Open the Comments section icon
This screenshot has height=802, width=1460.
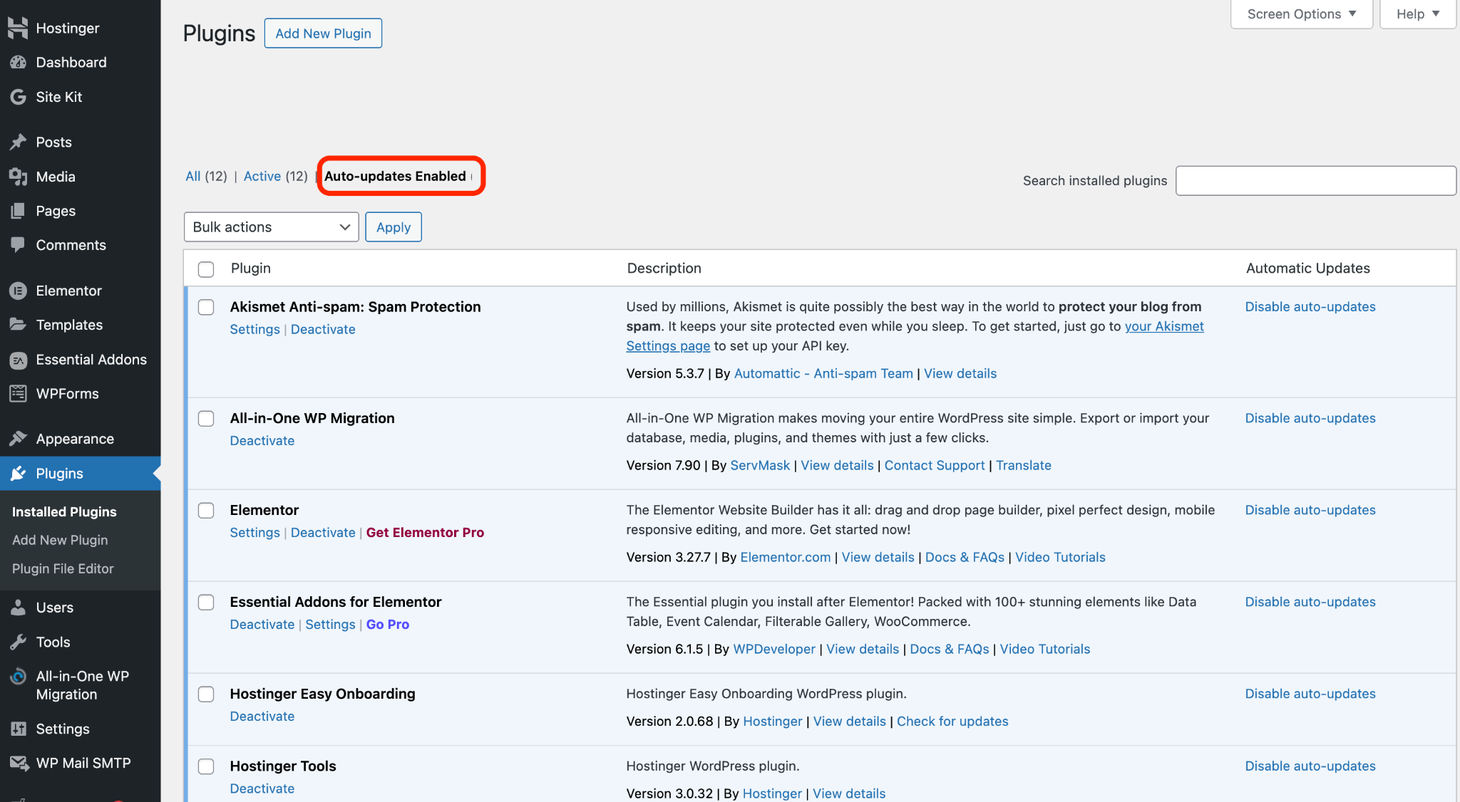coord(20,245)
